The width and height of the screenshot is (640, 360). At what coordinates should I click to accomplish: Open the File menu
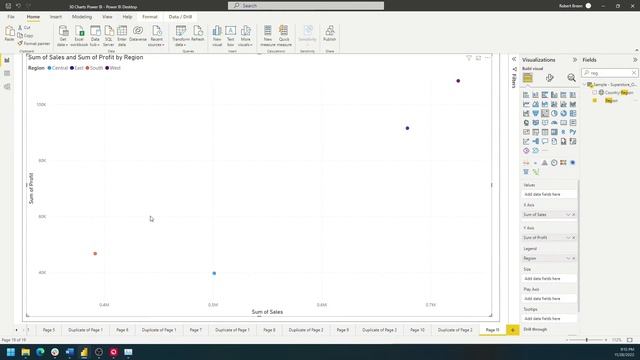(x=11, y=17)
